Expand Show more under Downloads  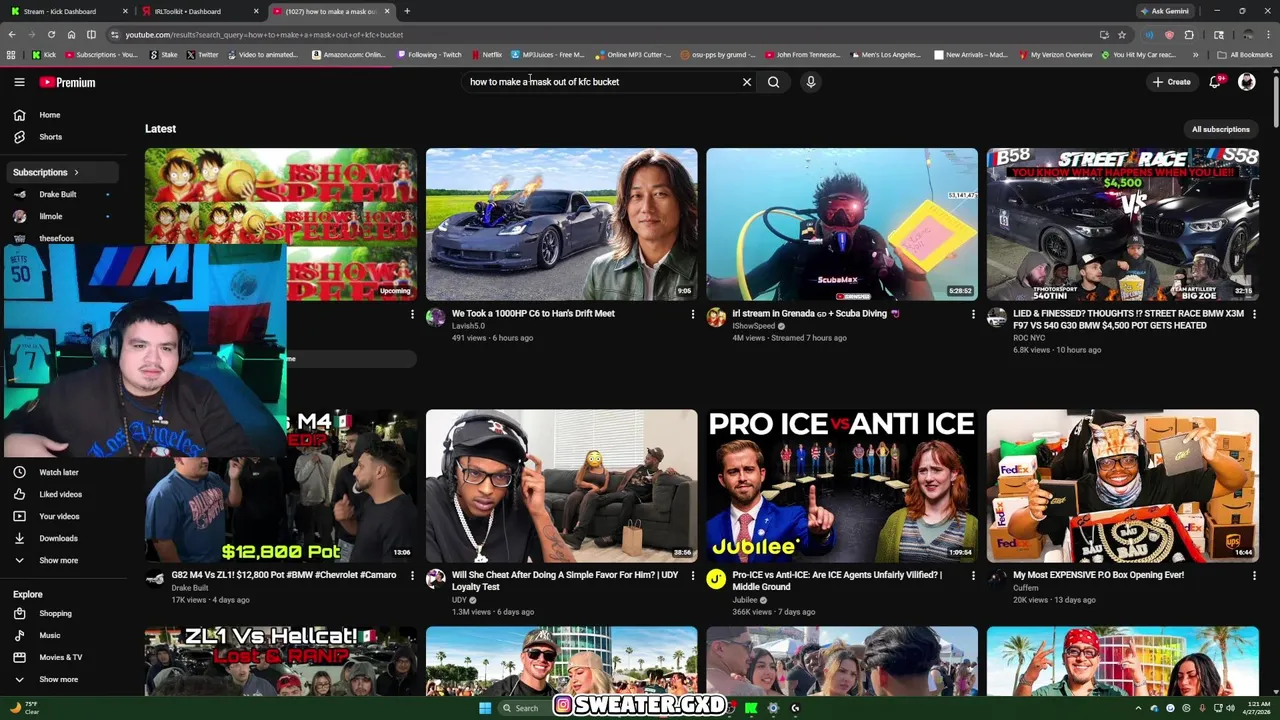(60, 560)
